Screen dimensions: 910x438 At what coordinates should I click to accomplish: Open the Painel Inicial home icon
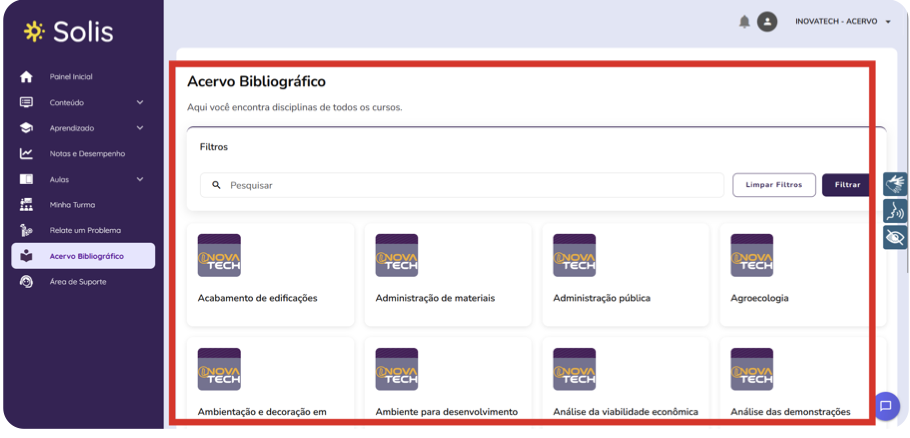(x=26, y=77)
